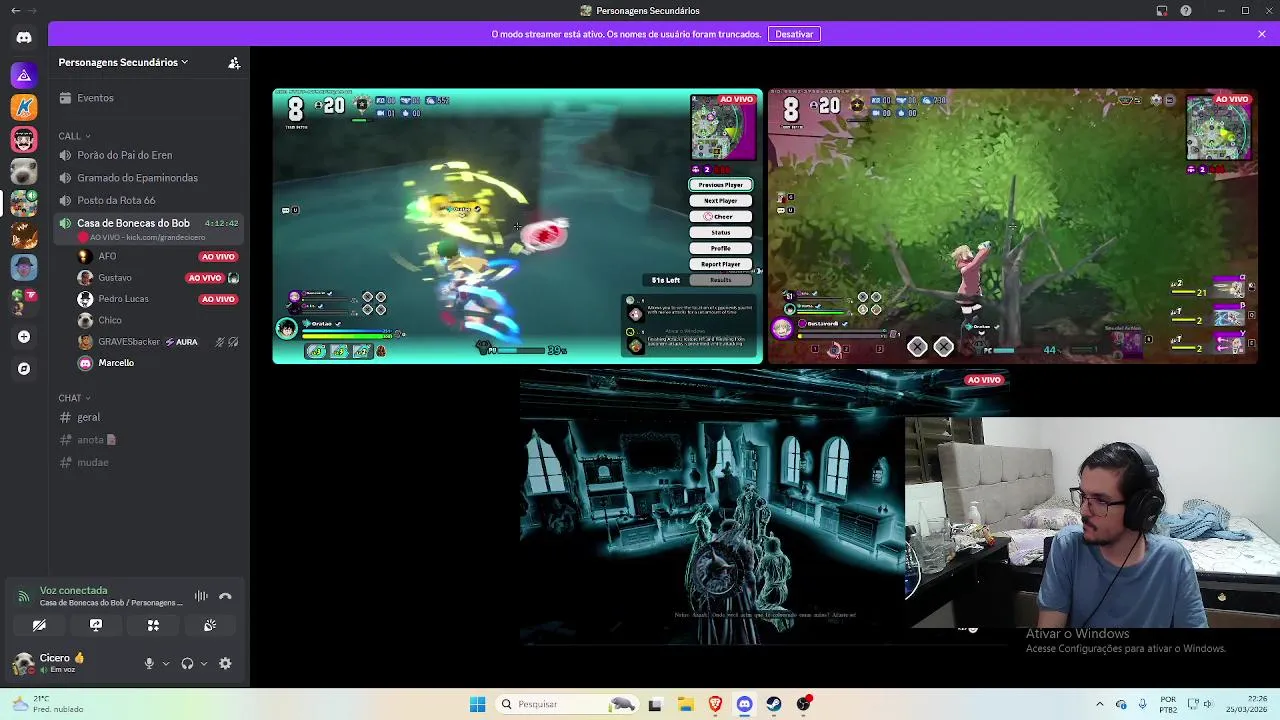Open the white seal server icon
The height and width of the screenshot is (720, 1280).
click(x=24, y=171)
